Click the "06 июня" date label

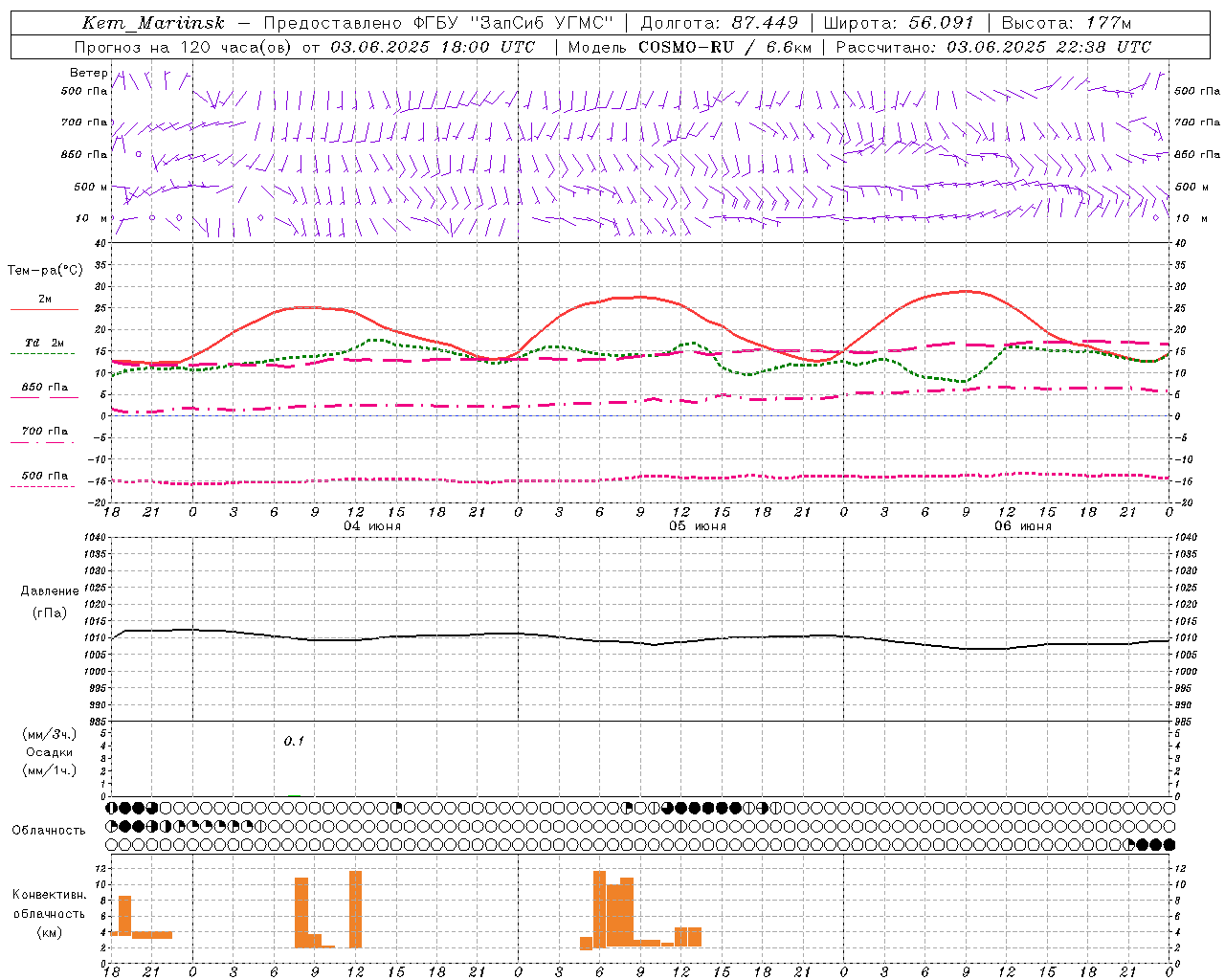[1022, 525]
